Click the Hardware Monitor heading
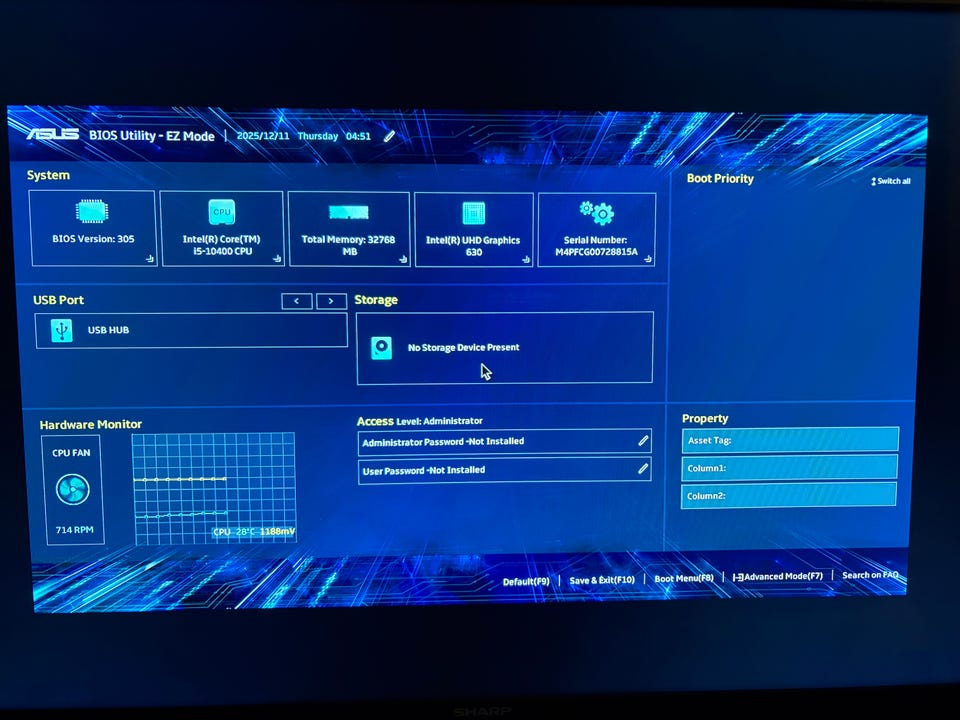 click(91, 424)
